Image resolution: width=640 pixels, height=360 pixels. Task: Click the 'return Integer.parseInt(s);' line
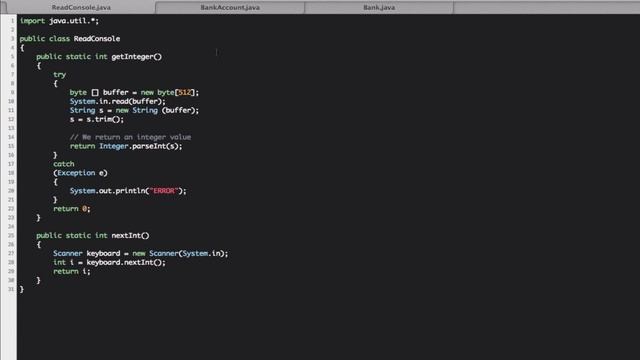[126, 146]
